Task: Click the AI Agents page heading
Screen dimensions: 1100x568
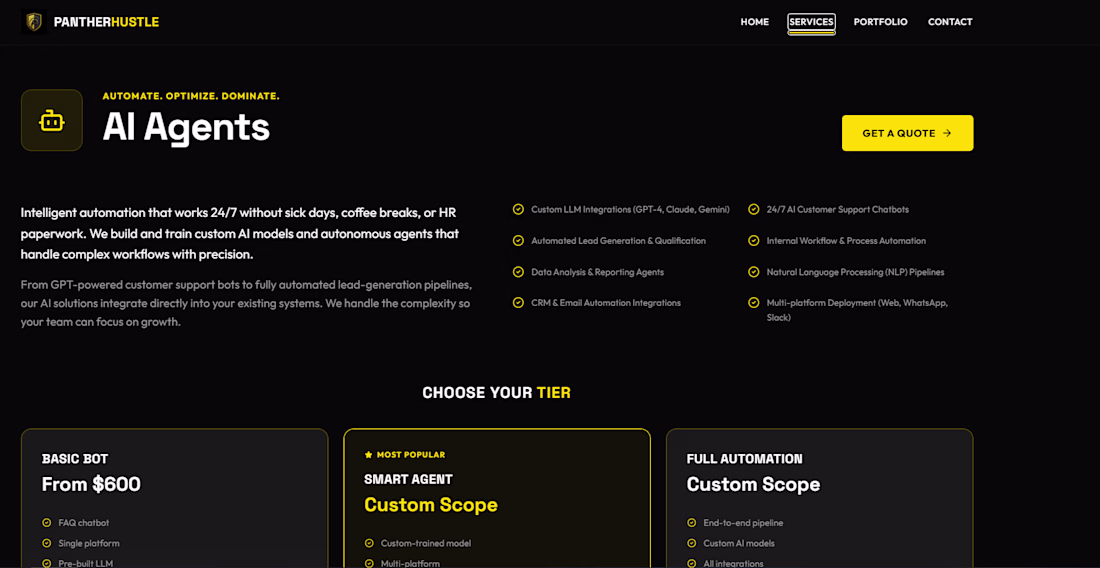Action: (x=186, y=128)
